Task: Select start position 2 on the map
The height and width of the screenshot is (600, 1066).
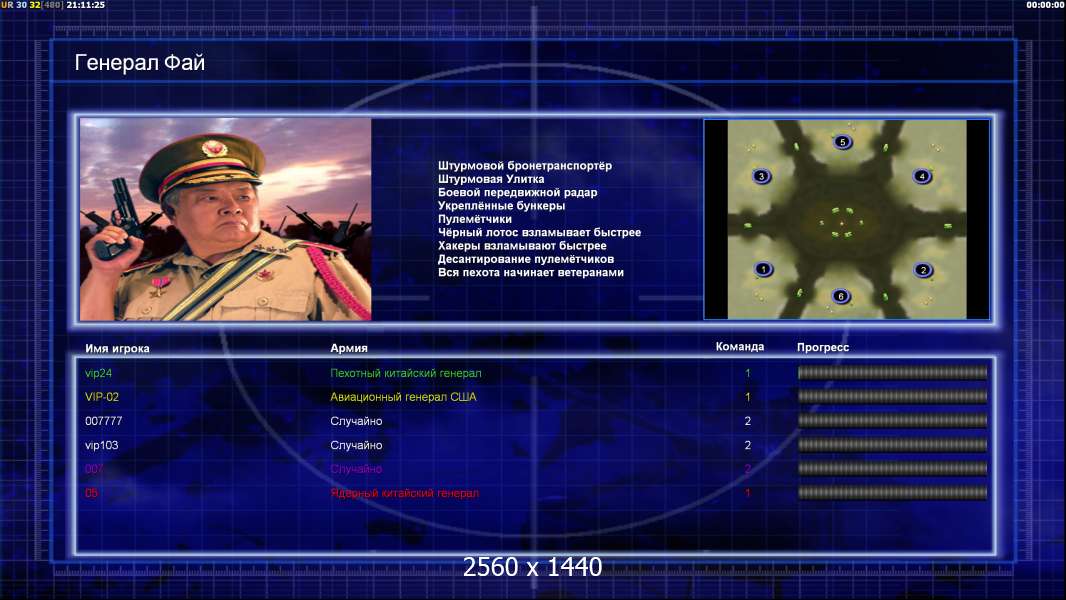Action: tap(923, 270)
